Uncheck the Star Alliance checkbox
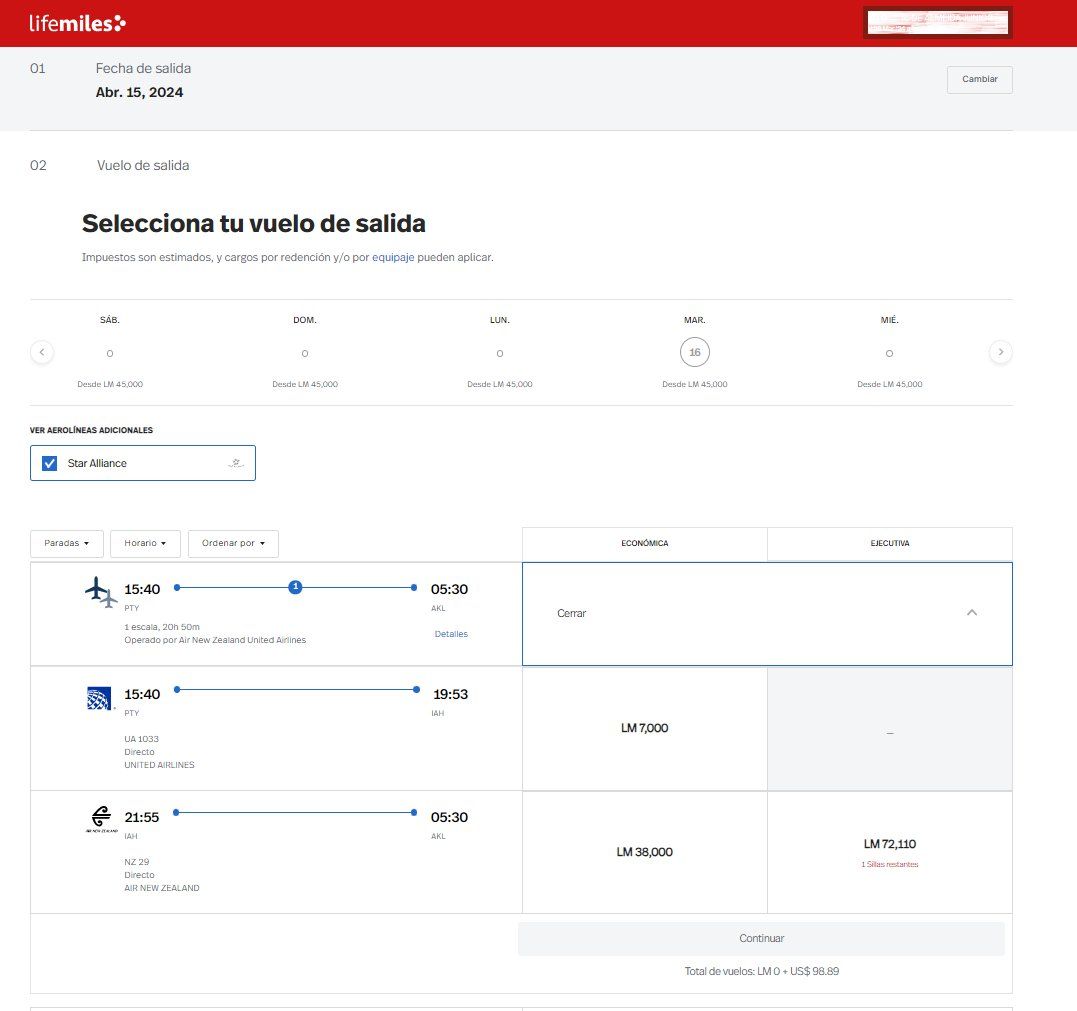The height and width of the screenshot is (1011, 1077). (50, 463)
